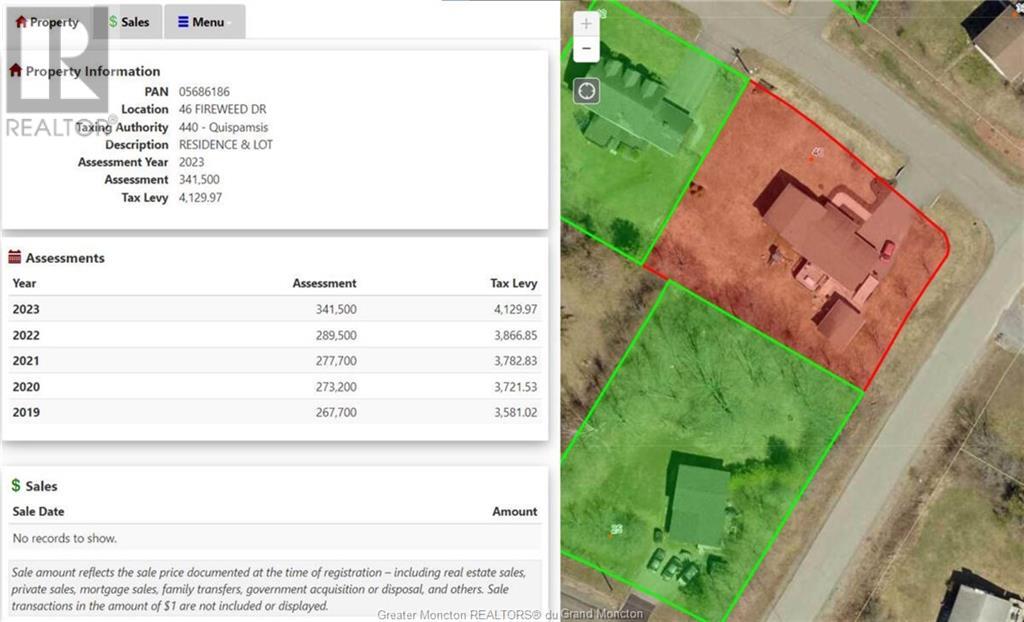This screenshot has height=622, width=1024.
Task: Open the Menu dropdown
Action: (x=204, y=22)
